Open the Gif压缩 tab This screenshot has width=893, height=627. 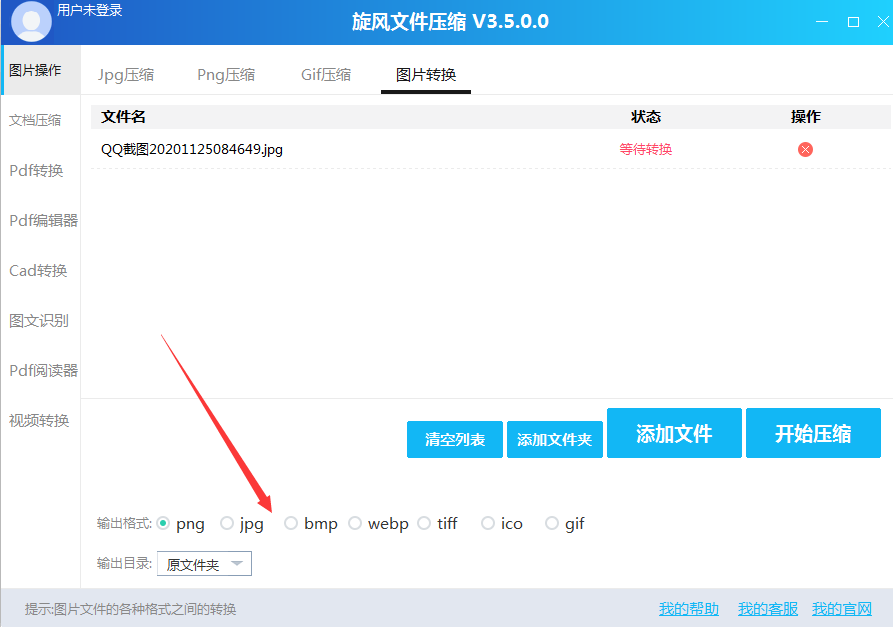click(x=325, y=74)
